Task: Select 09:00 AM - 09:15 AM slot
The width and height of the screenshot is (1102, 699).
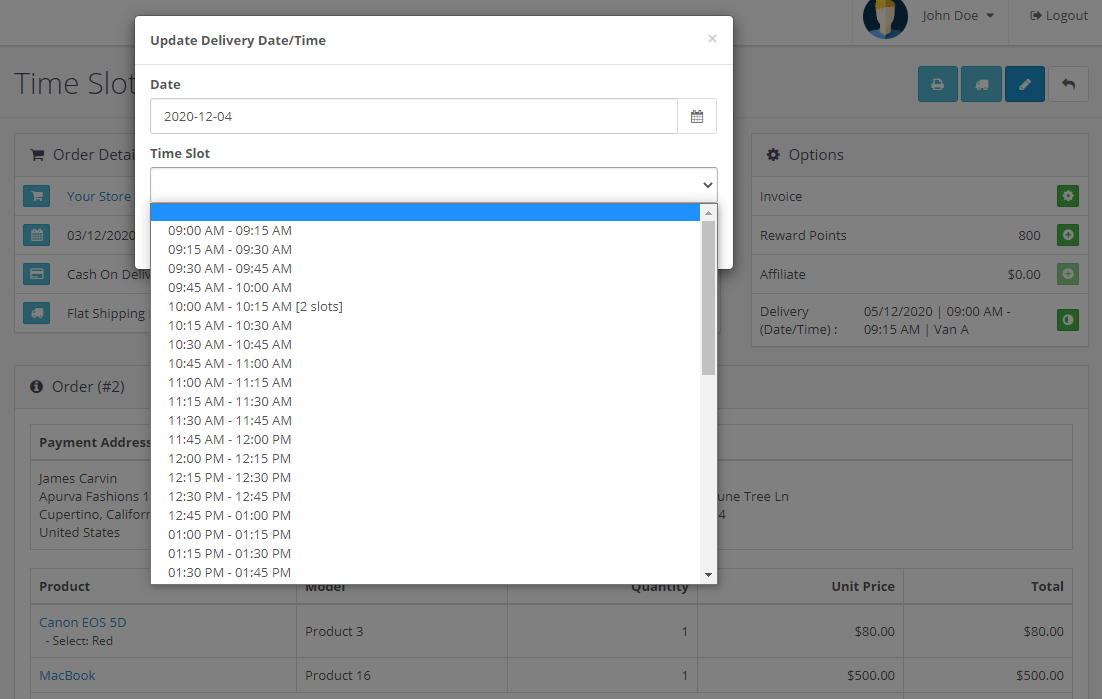Action: [425, 230]
